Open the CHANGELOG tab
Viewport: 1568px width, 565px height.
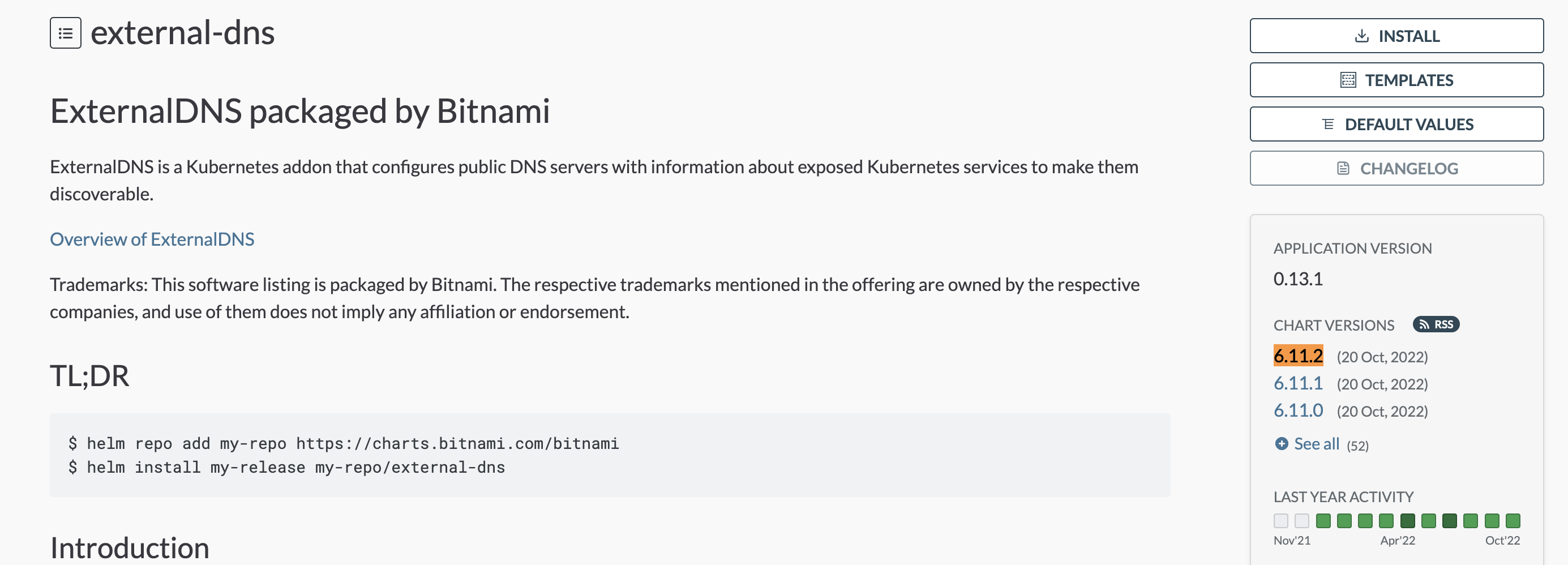[x=1396, y=168]
